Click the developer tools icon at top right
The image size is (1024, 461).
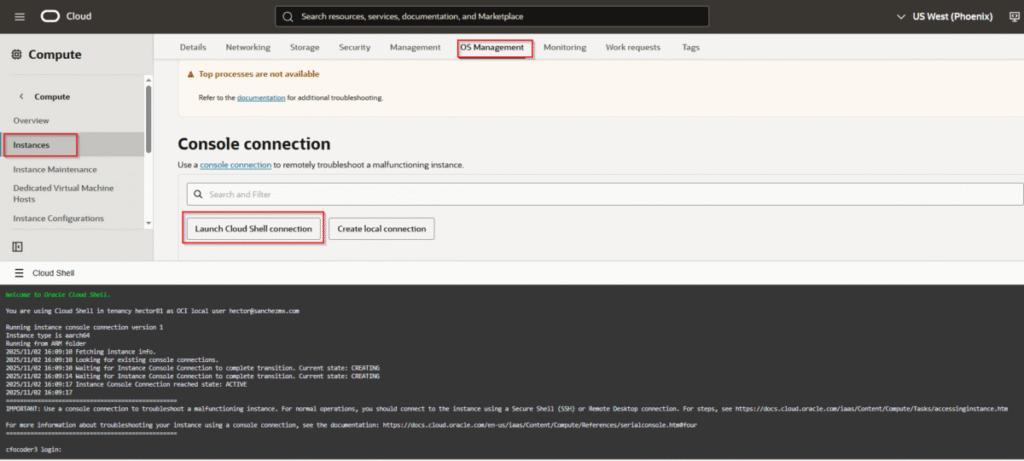[1014, 16]
